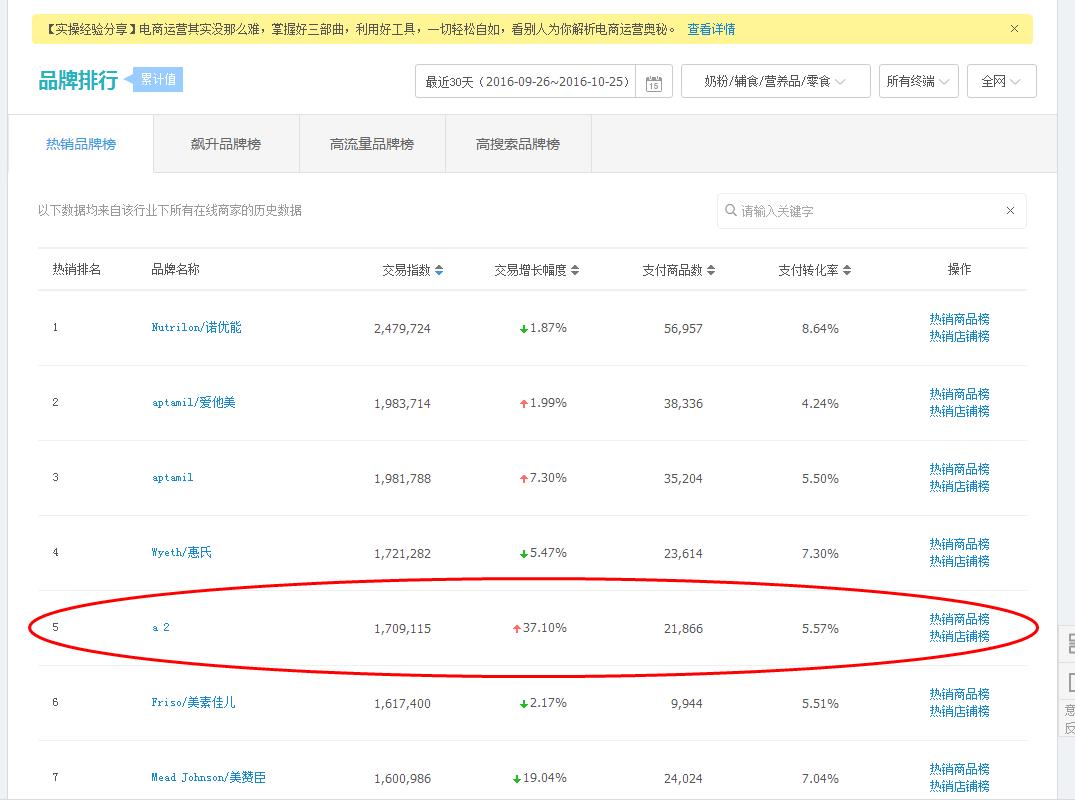This screenshot has height=800, width=1075.
Task: Click the 累计值 badge beside 品牌排行
Action: pyautogui.click(x=157, y=80)
